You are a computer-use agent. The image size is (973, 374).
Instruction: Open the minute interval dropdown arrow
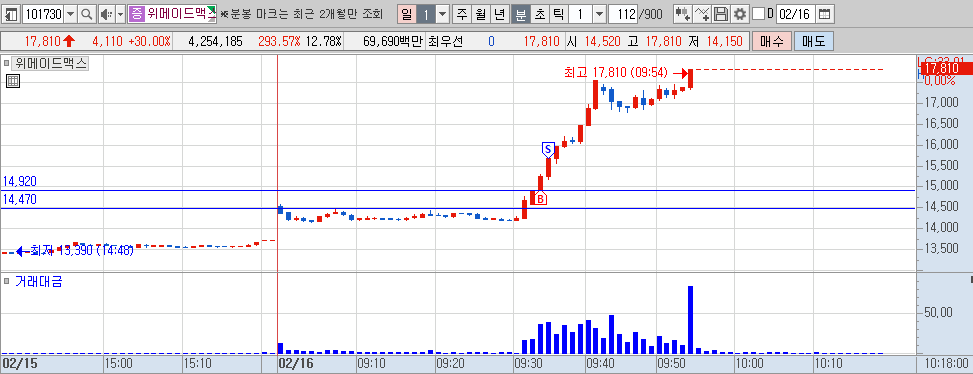[x=599, y=14]
